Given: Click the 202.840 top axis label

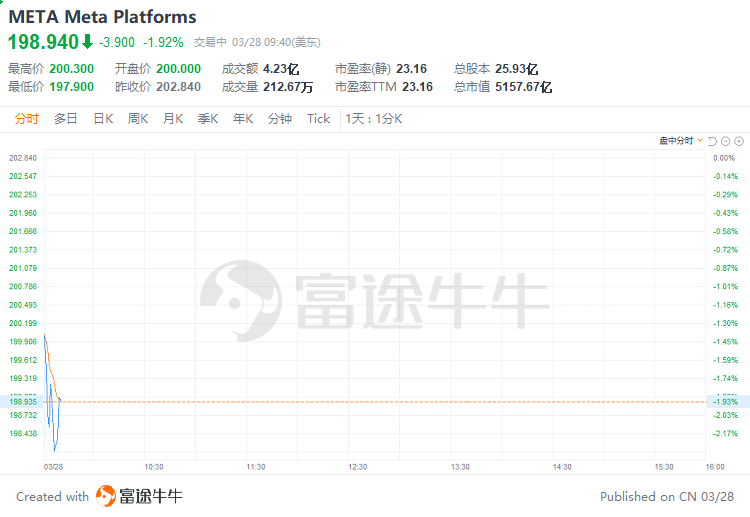Looking at the screenshot, I should click(x=23, y=158).
